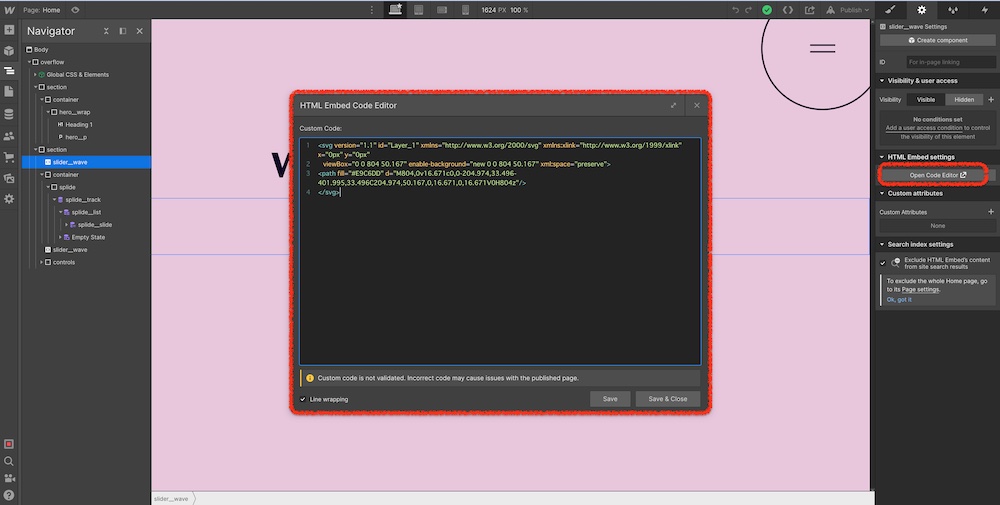
Task: Click the red recording icon in lower sidebar
Action: click(x=9, y=444)
